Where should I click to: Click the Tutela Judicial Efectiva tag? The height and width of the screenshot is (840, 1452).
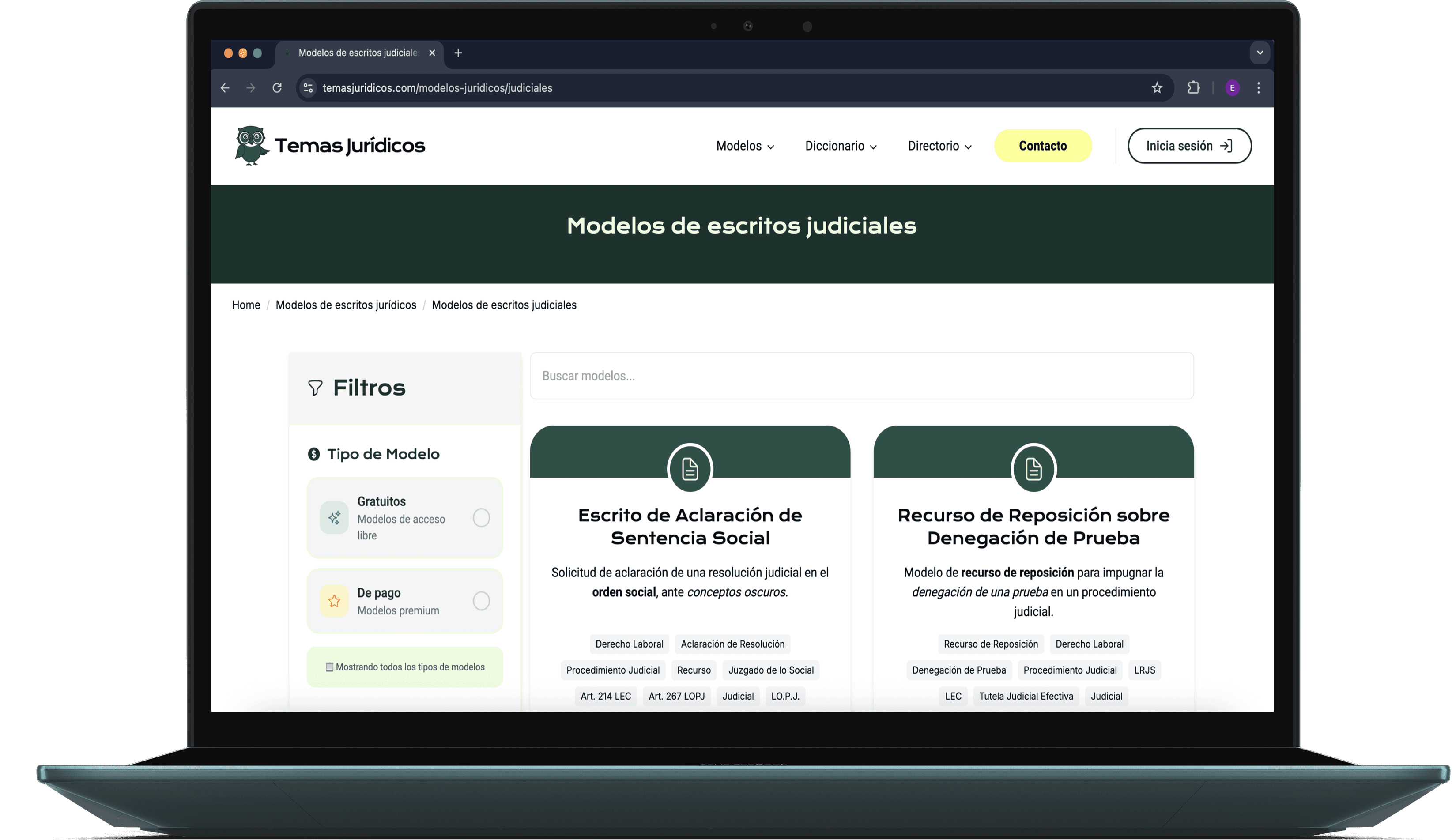tap(1026, 697)
